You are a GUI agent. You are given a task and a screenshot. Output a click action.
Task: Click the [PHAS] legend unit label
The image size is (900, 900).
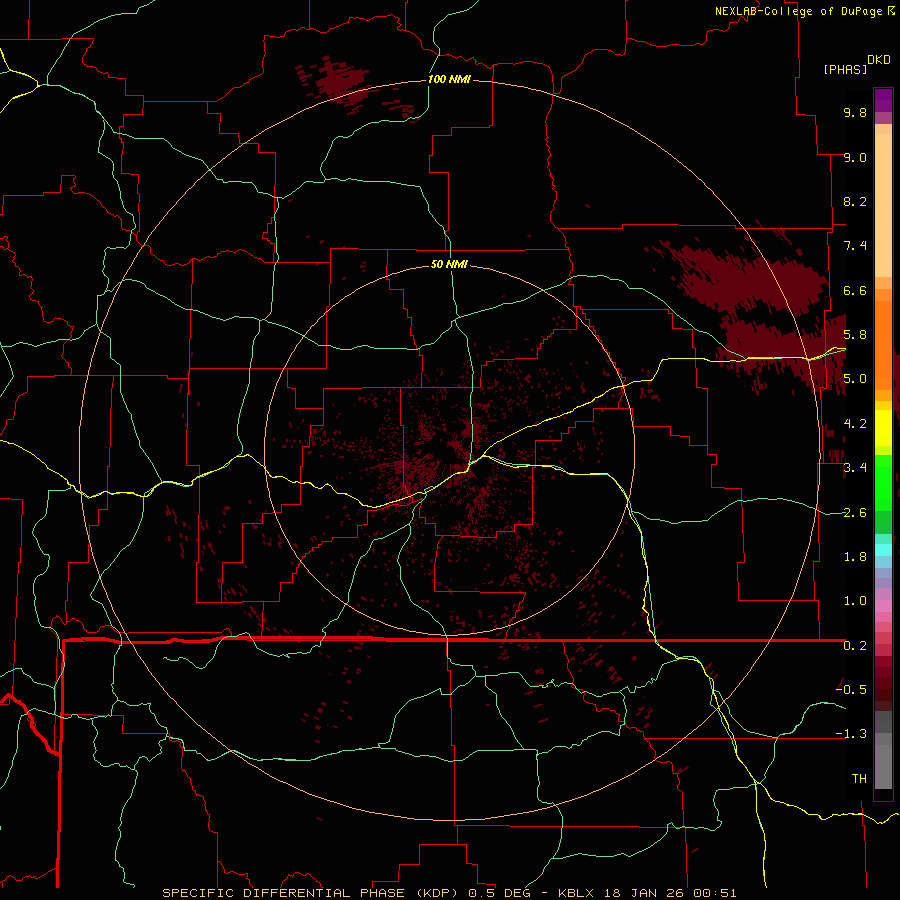click(x=845, y=69)
